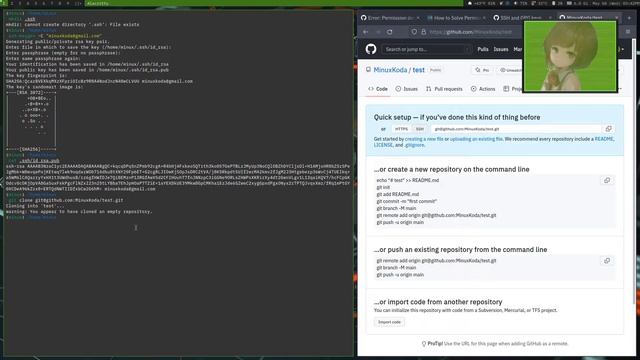This screenshot has width=640, height=360.
Task: Click 'git remote add origin' line under push section
Action: coord(436,260)
